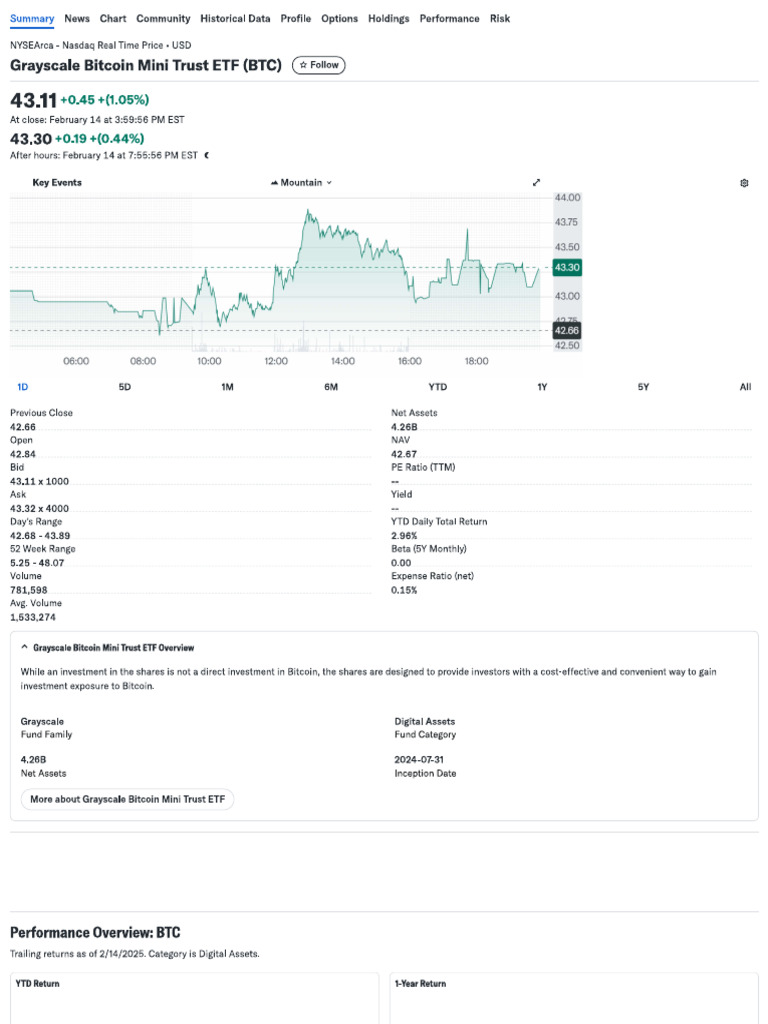Select the 5D chart range
This screenshot has width=768, height=1024.
point(125,387)
